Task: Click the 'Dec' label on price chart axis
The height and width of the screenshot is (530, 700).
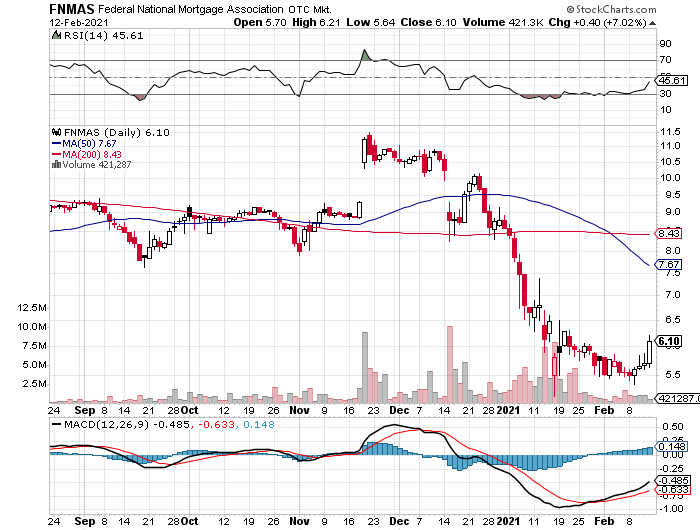Action: [x=399, y=410]
